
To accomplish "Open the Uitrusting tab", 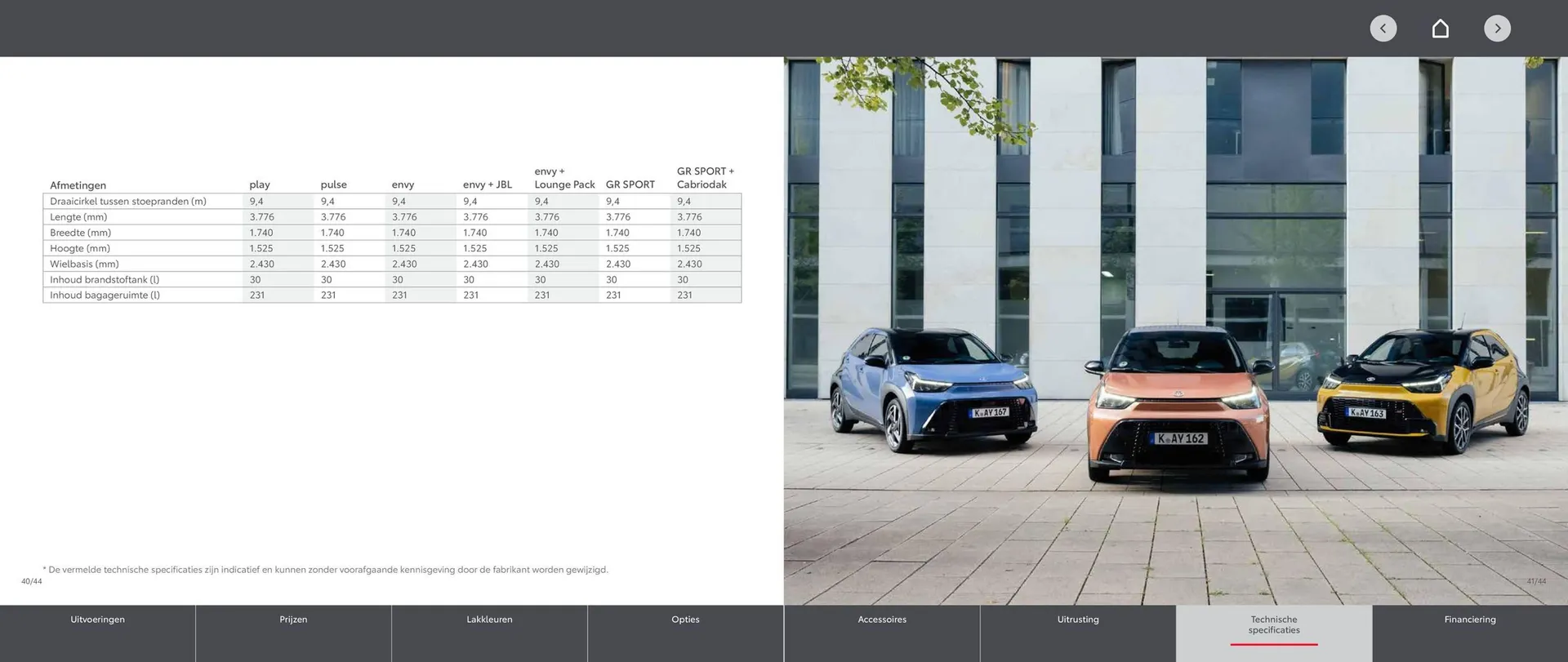I will tap(1078, 633).
